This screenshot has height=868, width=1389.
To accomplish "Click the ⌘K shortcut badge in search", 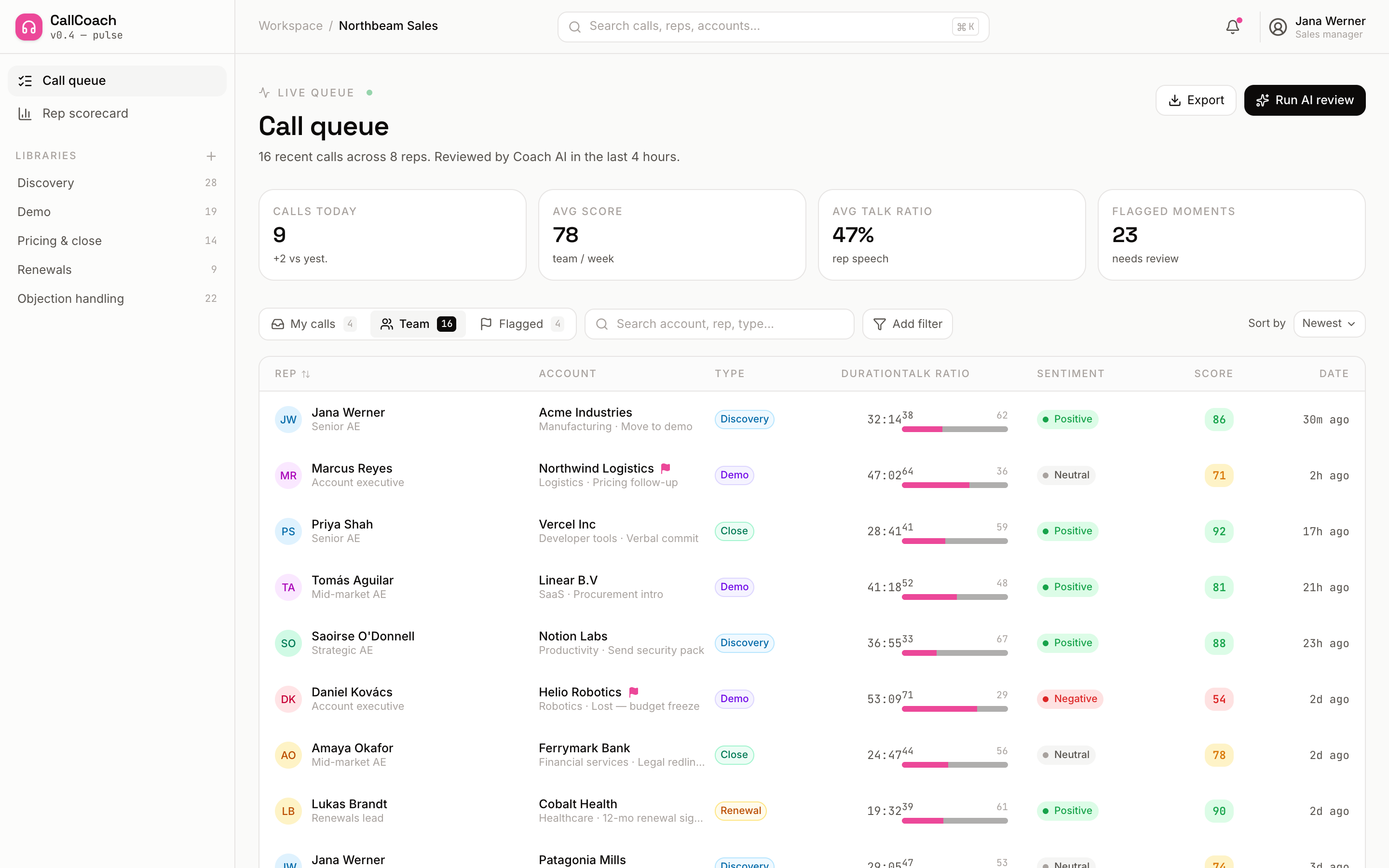I will point(965,27).
